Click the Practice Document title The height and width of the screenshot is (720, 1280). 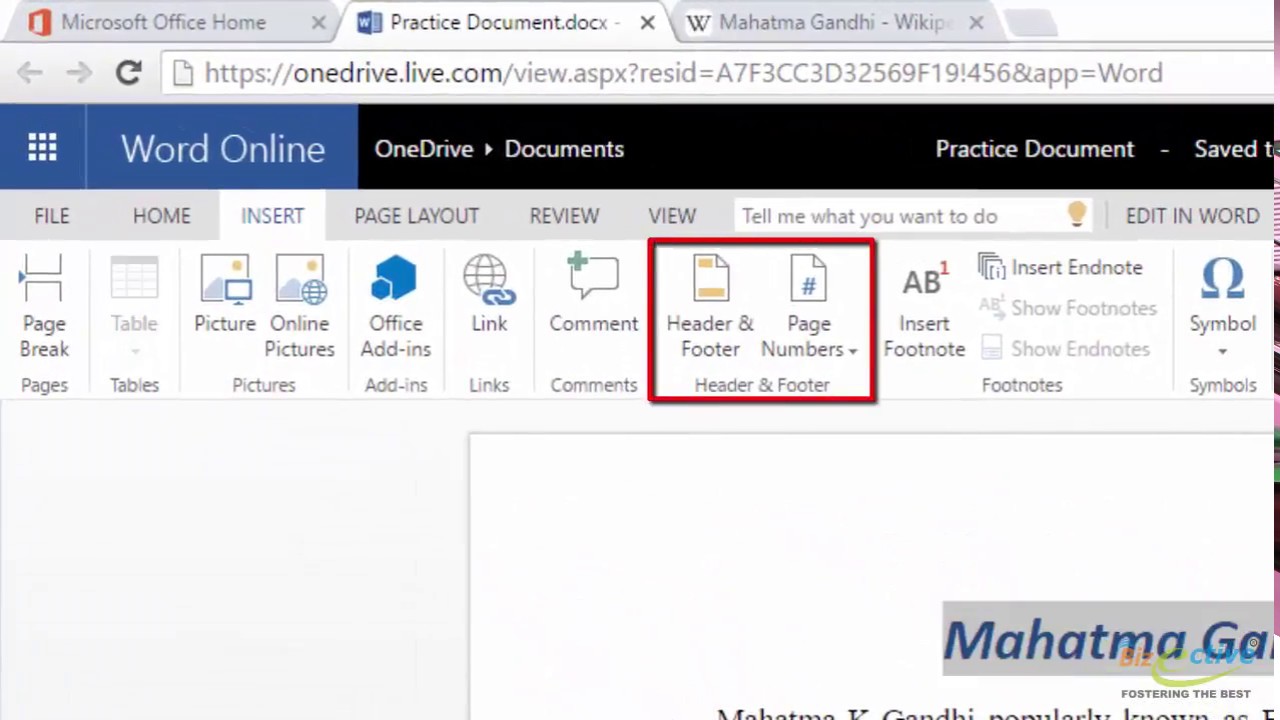coord(1035,149)
